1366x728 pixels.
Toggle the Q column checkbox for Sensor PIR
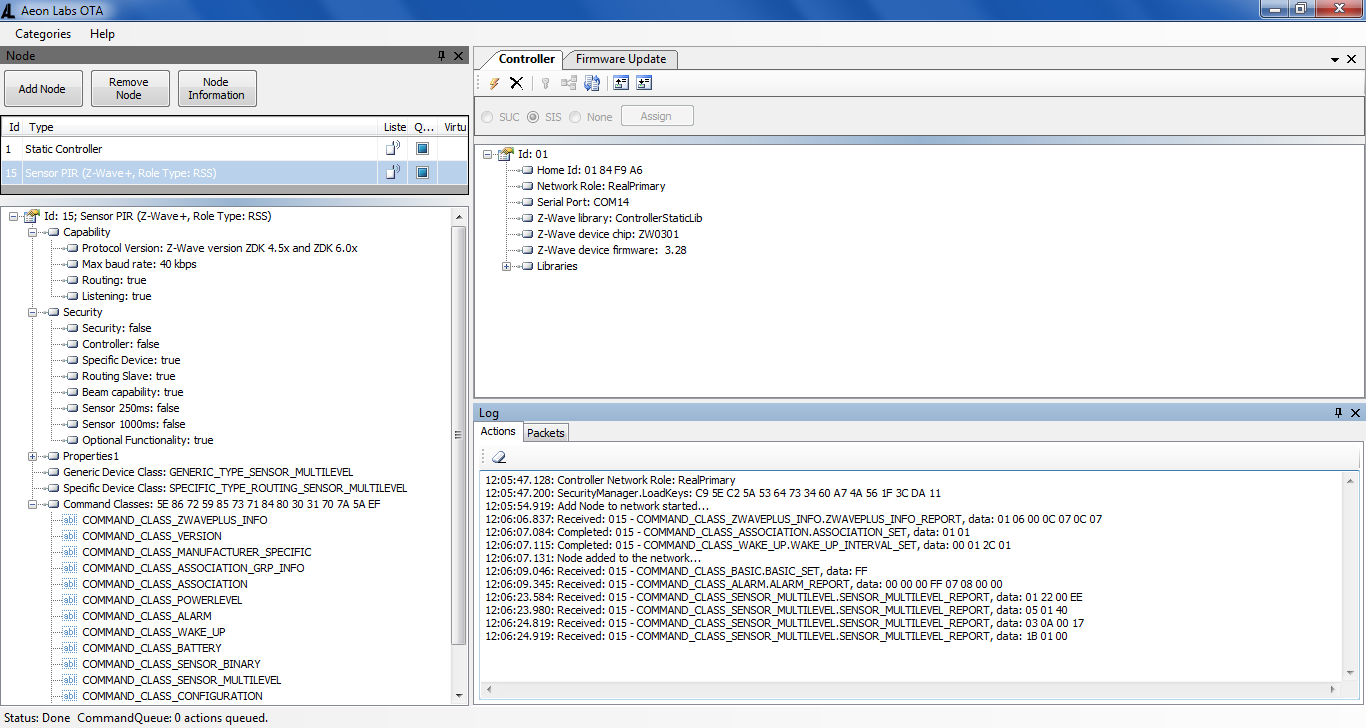coord(422,173)
